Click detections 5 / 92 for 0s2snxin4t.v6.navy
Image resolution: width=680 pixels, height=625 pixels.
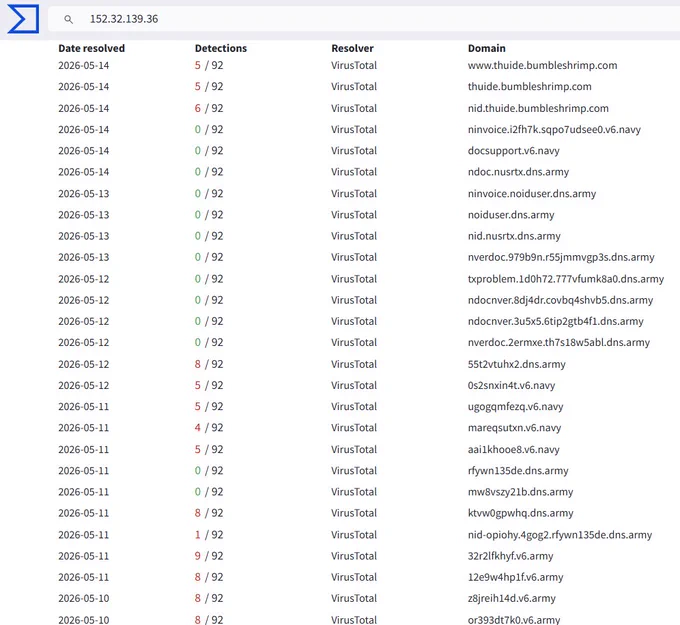(x=209, y=386)
